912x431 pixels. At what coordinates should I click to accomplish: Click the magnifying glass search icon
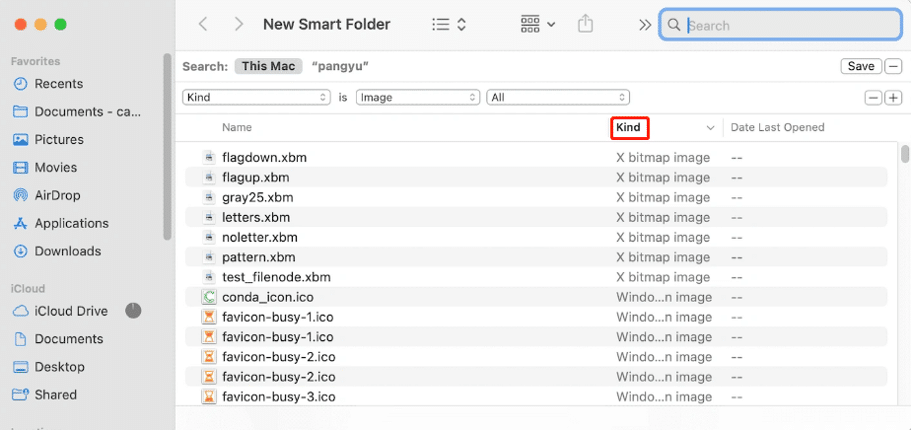tap(674, 25)
